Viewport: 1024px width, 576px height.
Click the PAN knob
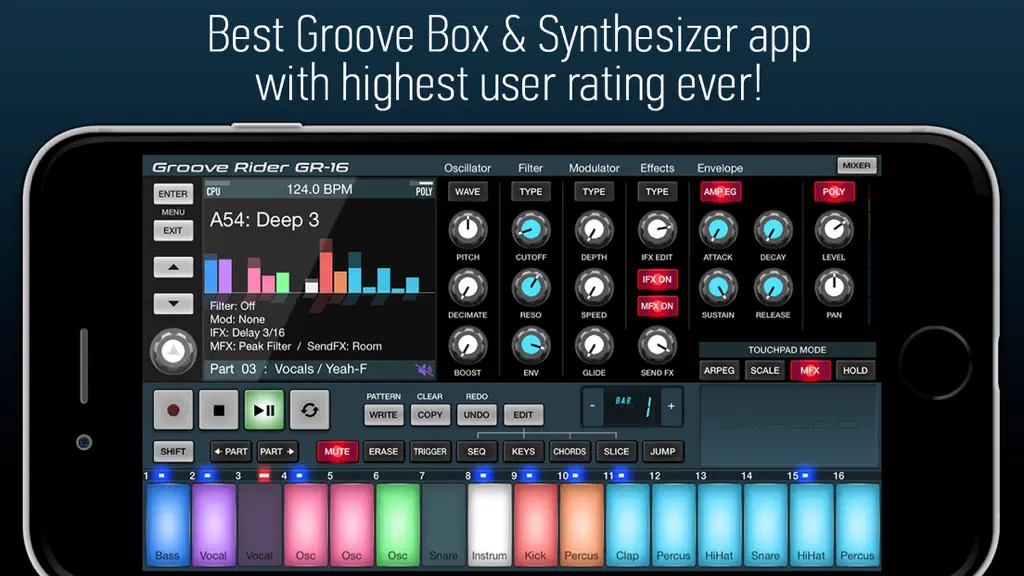pyautogui.click(x=834, y=287)
